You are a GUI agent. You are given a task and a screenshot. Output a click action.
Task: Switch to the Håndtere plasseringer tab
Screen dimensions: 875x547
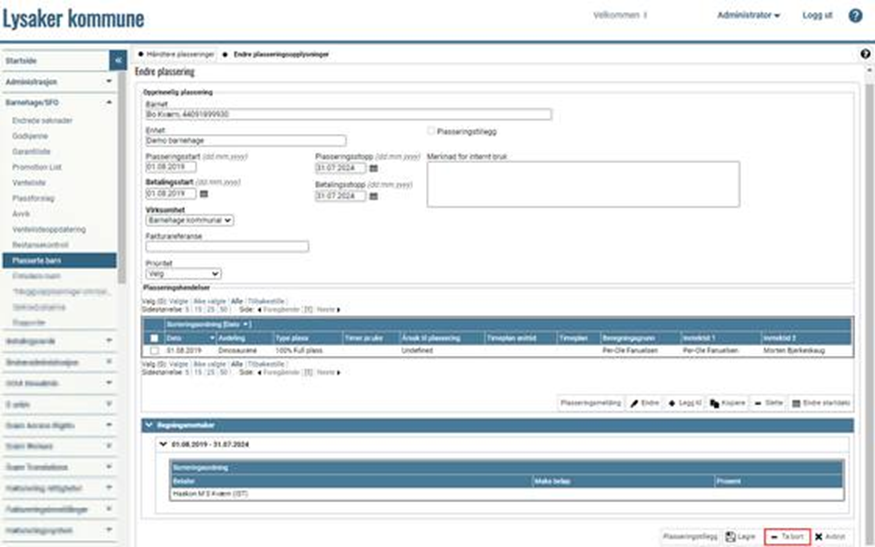177,53
